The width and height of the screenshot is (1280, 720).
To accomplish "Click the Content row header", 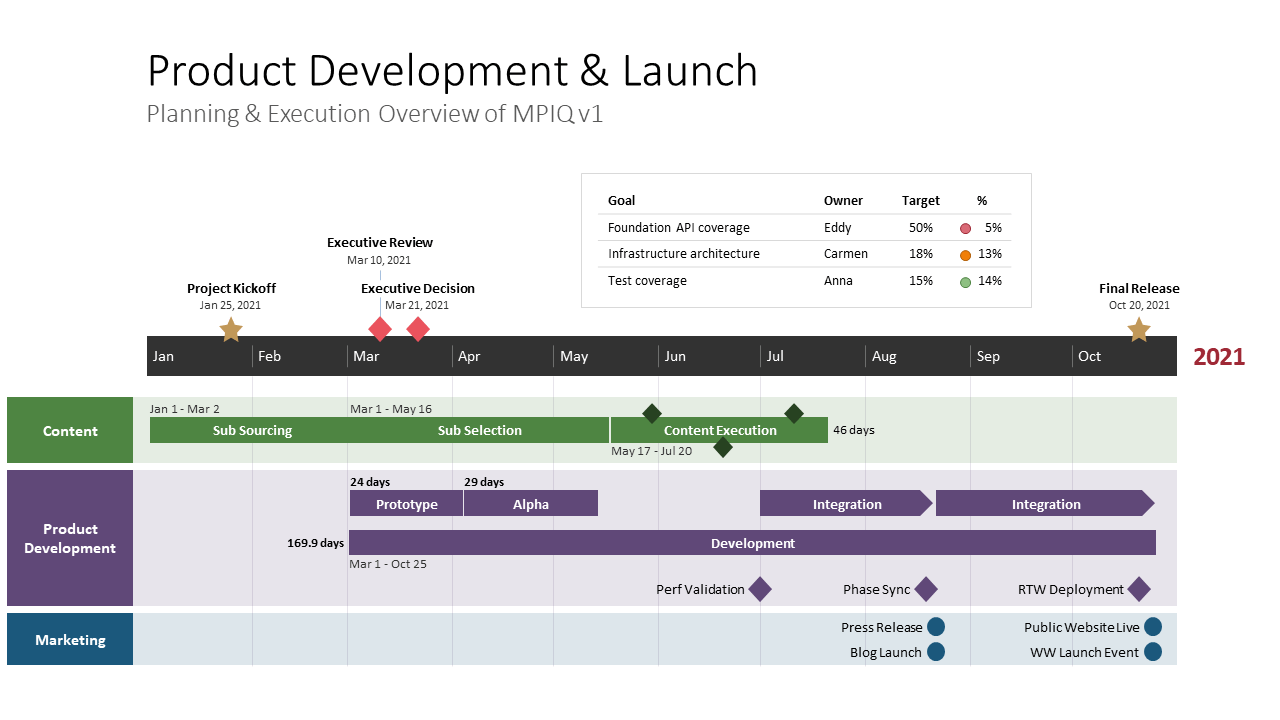I will coord(69,430).
